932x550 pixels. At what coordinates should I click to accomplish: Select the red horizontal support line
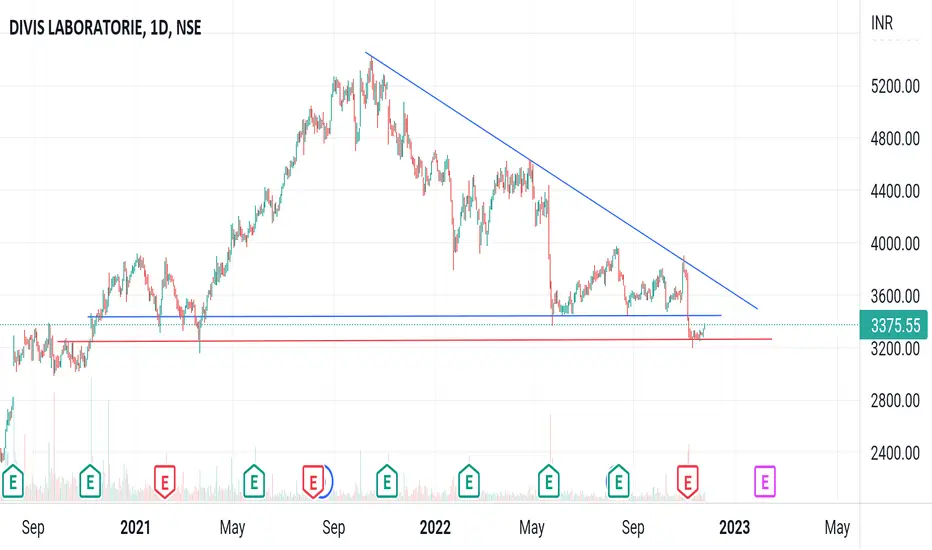tap(416, 340)
